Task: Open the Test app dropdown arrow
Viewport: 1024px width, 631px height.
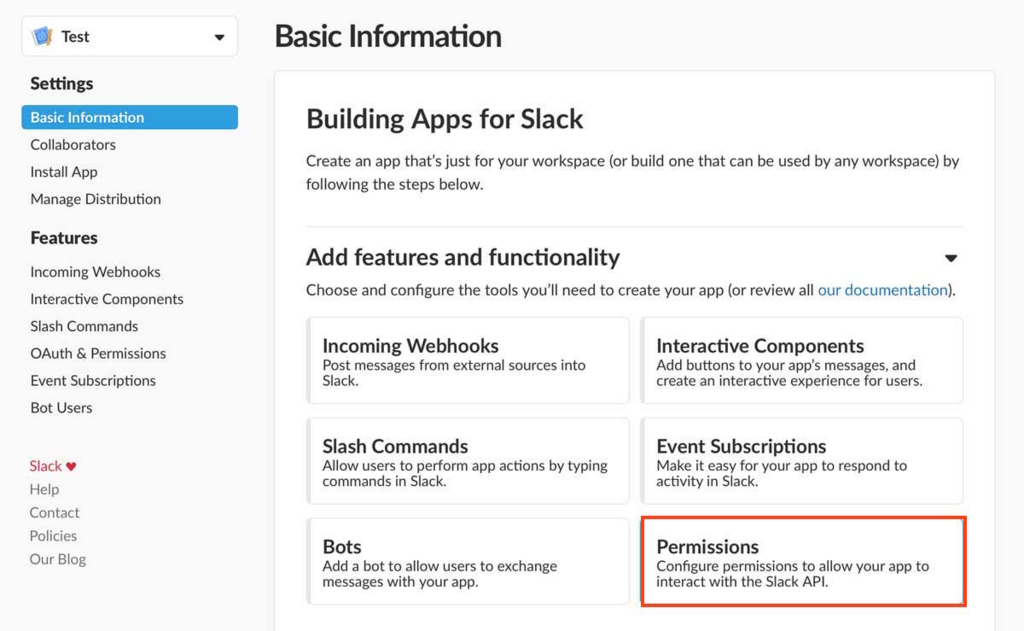Action: tap(219, 38)
